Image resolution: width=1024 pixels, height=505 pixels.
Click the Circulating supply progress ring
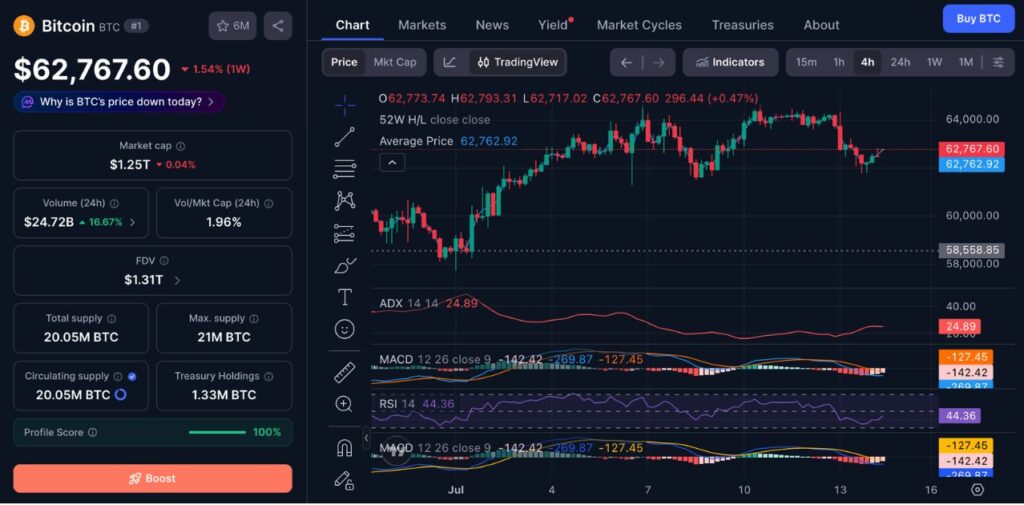(120, 395)
